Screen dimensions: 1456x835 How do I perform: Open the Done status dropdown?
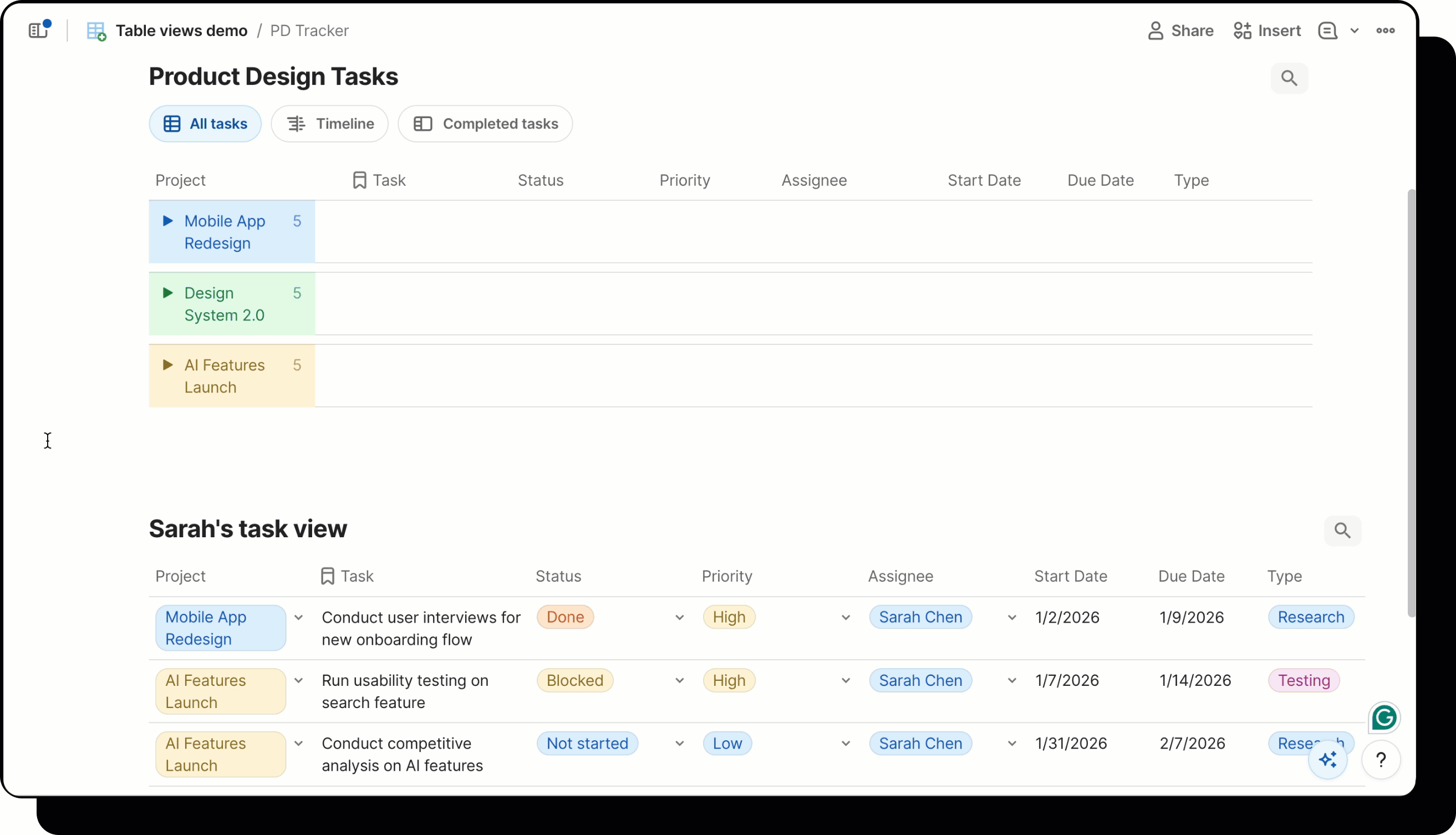(x=680, y=618)
